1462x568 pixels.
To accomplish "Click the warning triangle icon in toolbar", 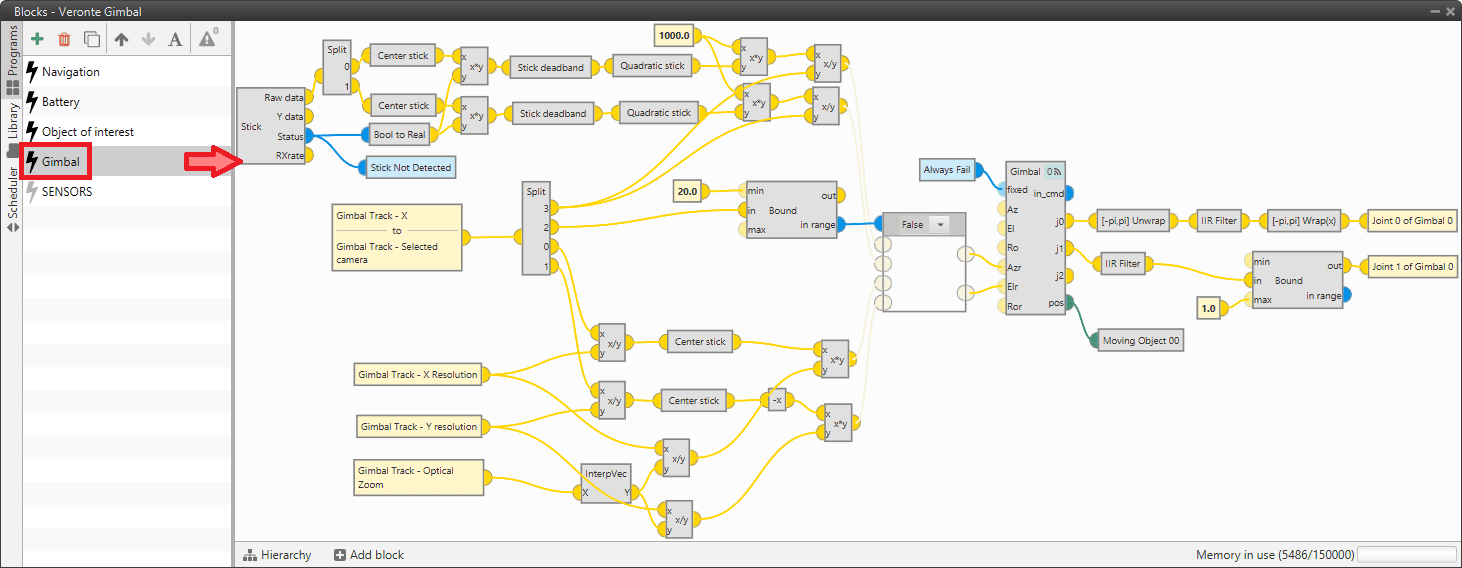I will pyautogui.click(x=207, y=40).
